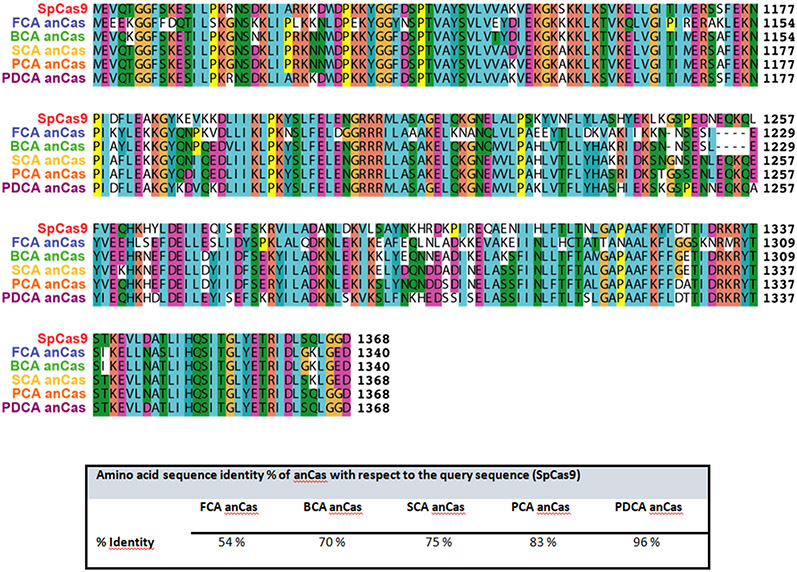Select the FCA anCas table column header
Image resolution: width=797 pixels, height=572 pixels.
tap(228, 507)
